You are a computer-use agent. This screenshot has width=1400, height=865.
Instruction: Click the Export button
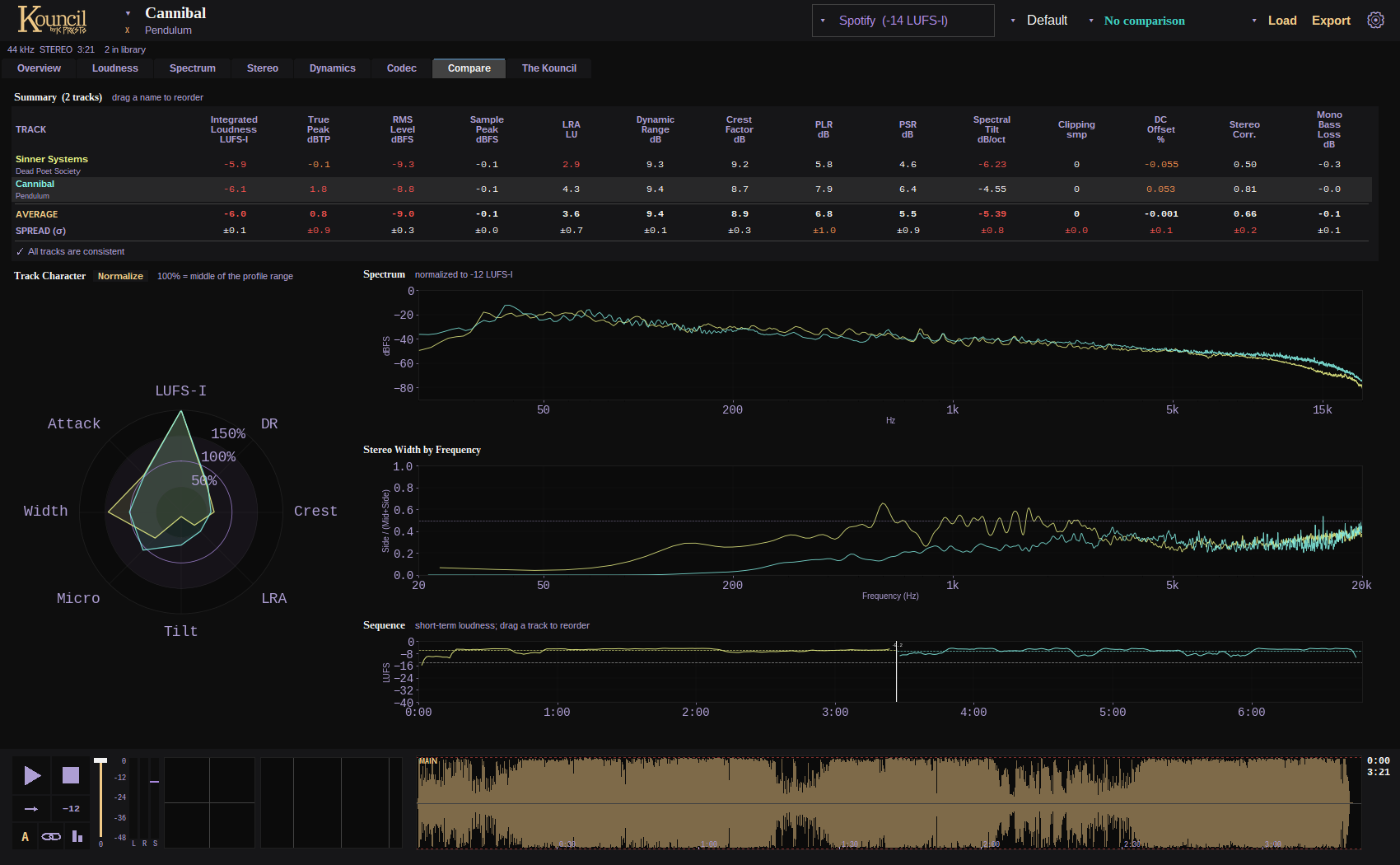point(1331,21)
